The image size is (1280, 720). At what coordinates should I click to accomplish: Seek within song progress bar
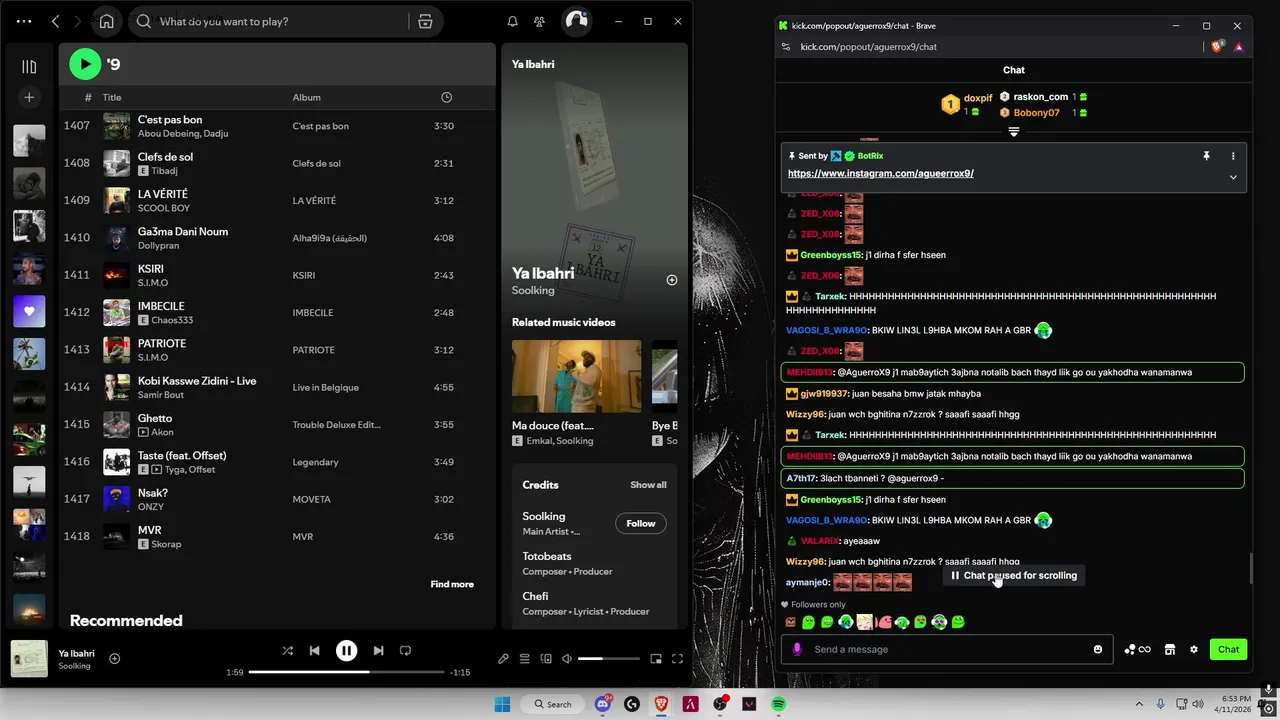[x=345, y=672]
